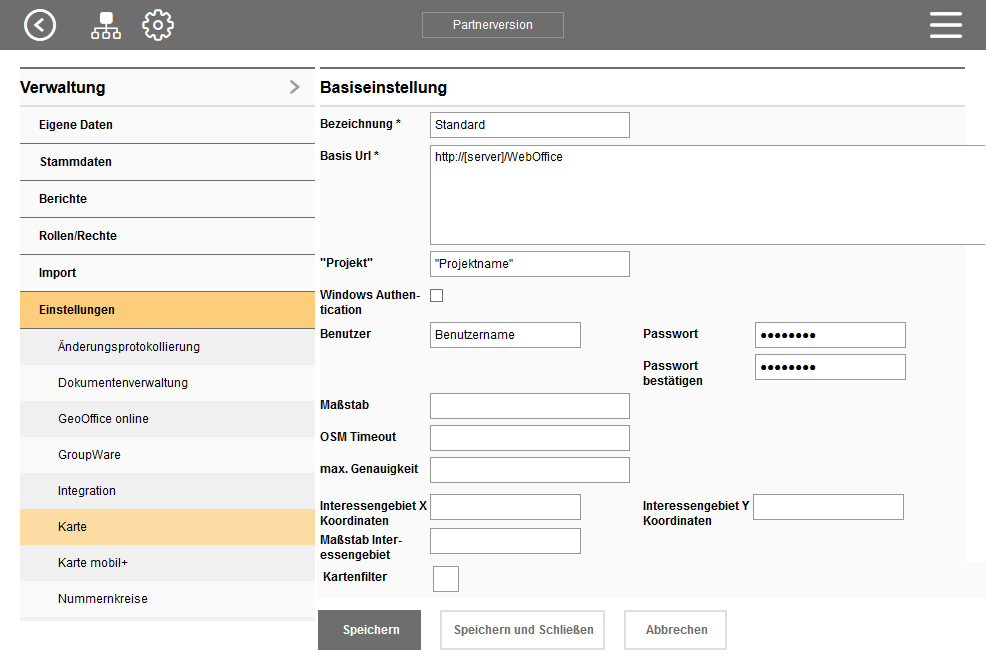Enable Windows Authentication checkbox
The height and width of the screenshot is (660, 986).
[436, 295]
